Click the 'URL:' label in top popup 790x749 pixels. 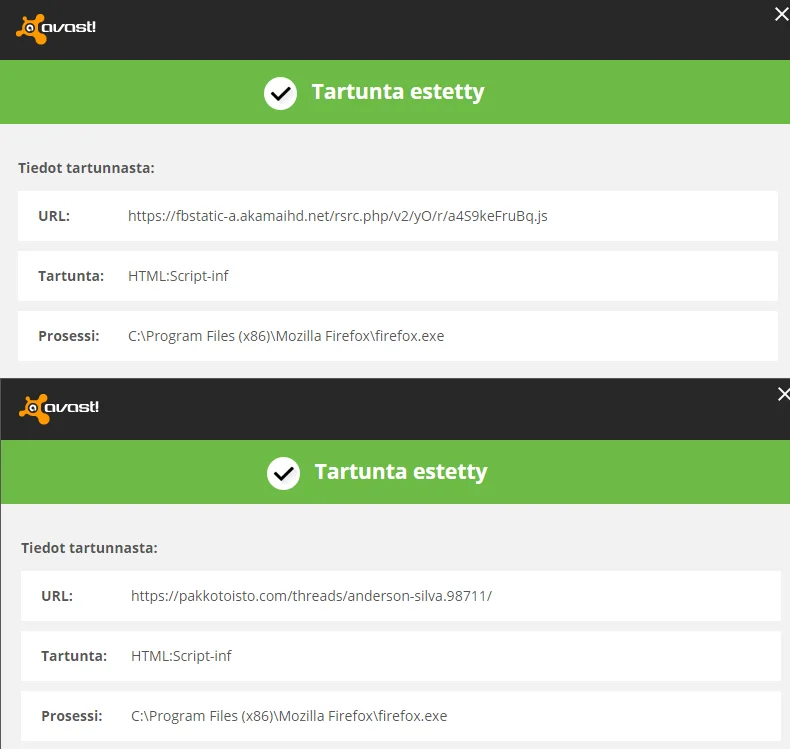click(x=54, y=216)
